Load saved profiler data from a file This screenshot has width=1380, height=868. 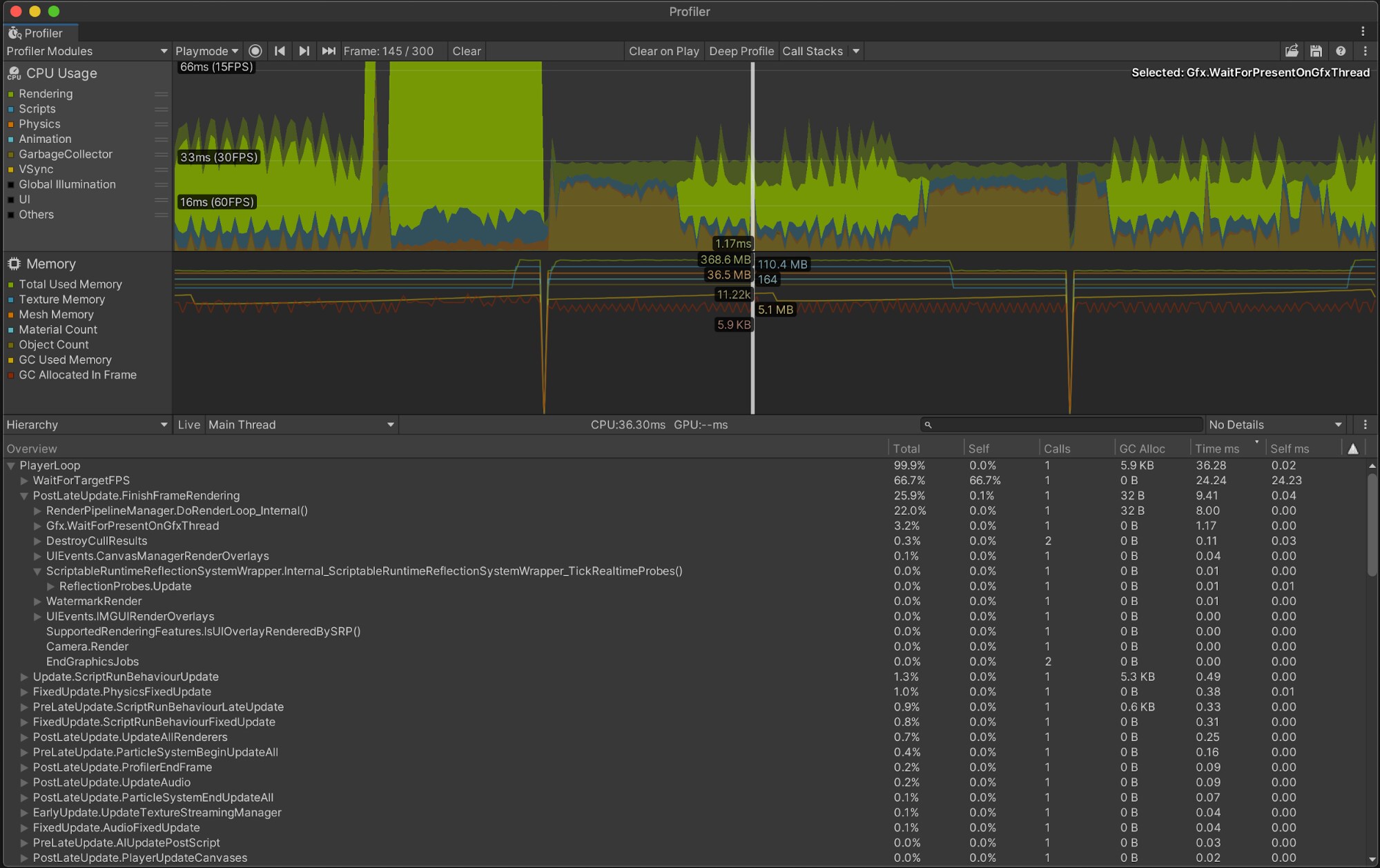coord(1292,51)
